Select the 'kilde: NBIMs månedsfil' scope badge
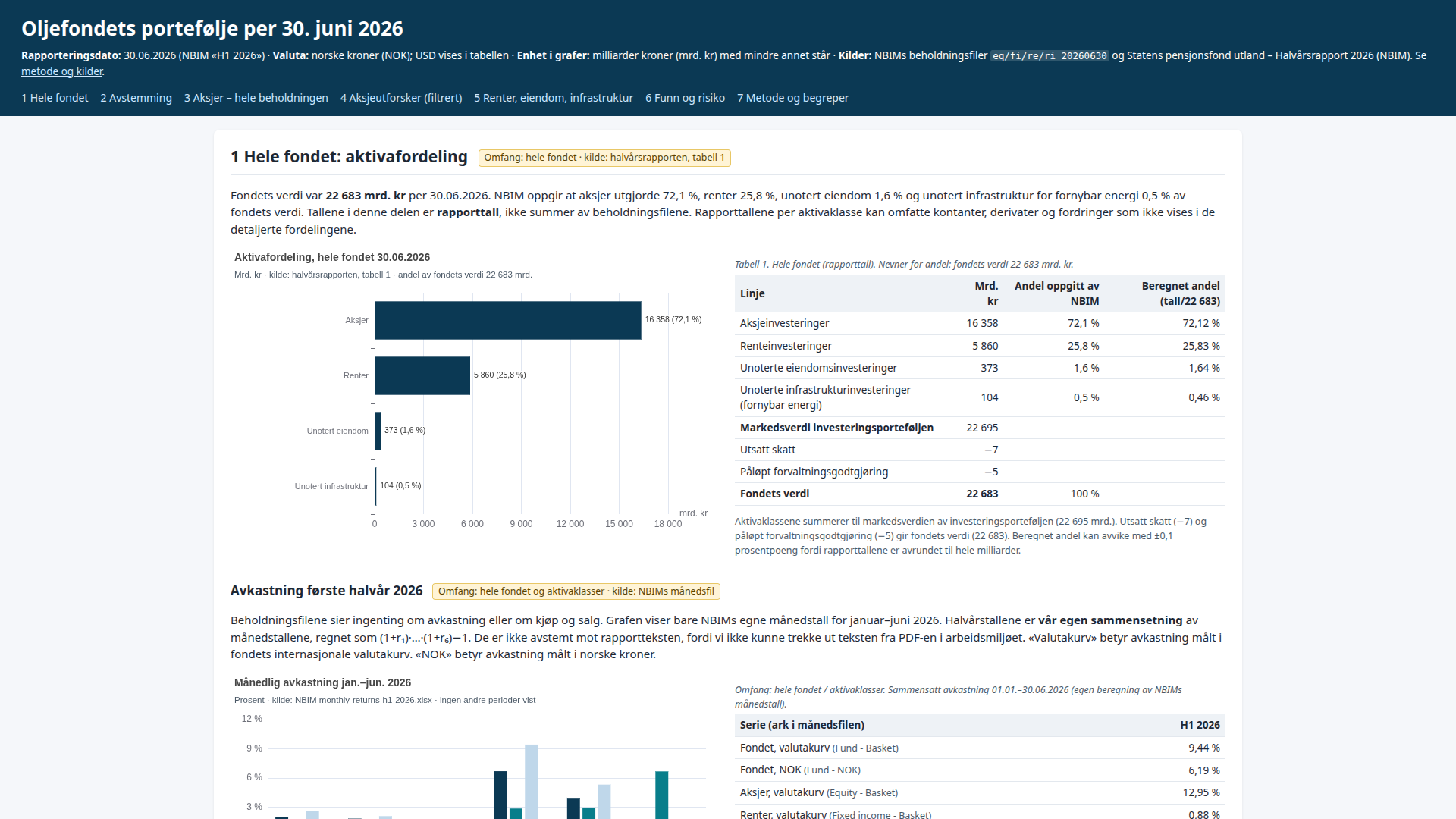The height and width of the screenshot is (819, 1456). [x=576, y=591]
